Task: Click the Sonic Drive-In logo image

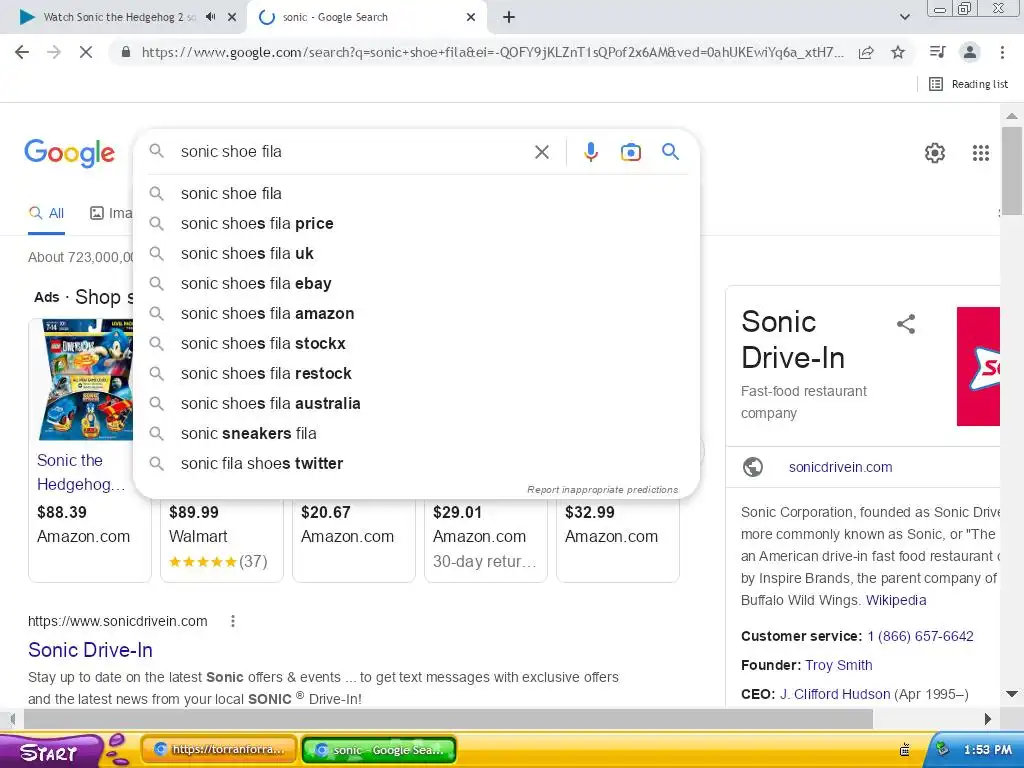Action: coord(978,366)
